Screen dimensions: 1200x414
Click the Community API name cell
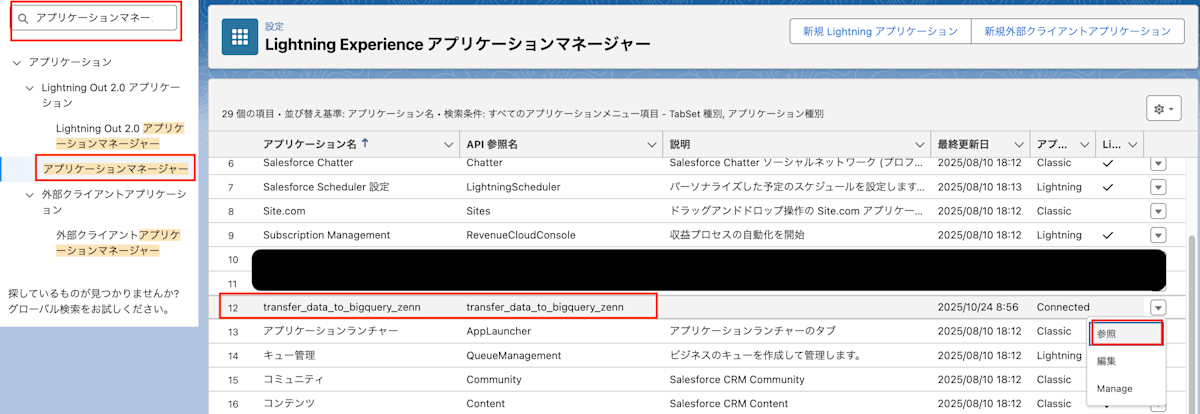495,379
